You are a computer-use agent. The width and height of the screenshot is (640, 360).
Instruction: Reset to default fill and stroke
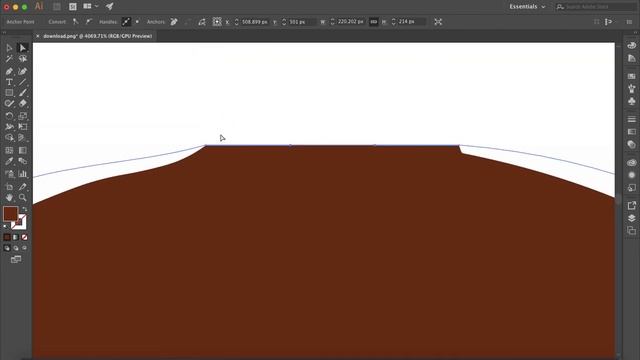coord(6,226)
